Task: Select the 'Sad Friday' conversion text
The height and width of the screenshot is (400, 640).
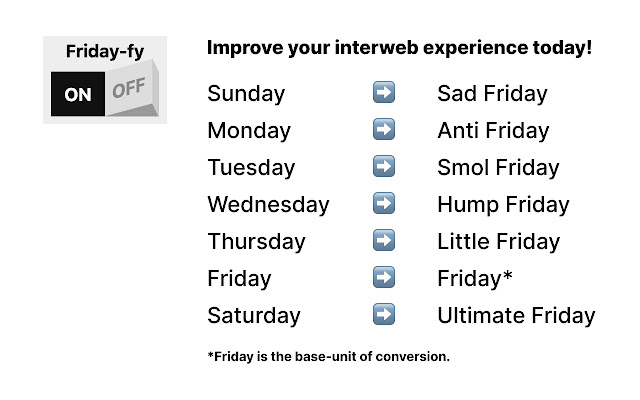Action: click(x=492, y=94)
